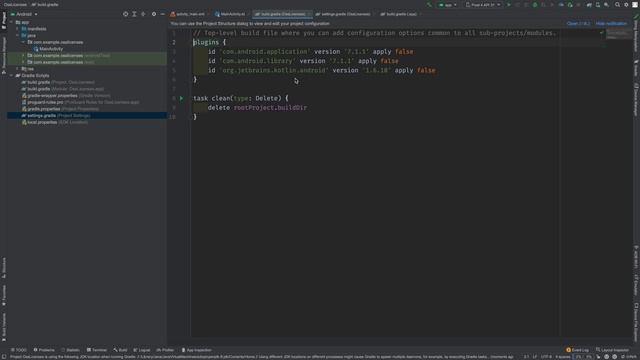Open the Structure side tab
Screen dimensions: 640x360
pyautogui.click(x=4, y=268)
